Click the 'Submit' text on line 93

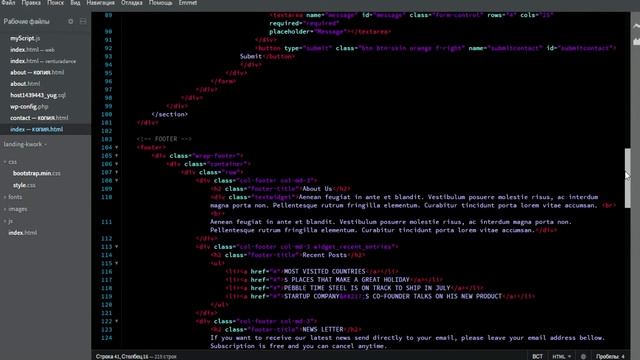pos(251,56)
